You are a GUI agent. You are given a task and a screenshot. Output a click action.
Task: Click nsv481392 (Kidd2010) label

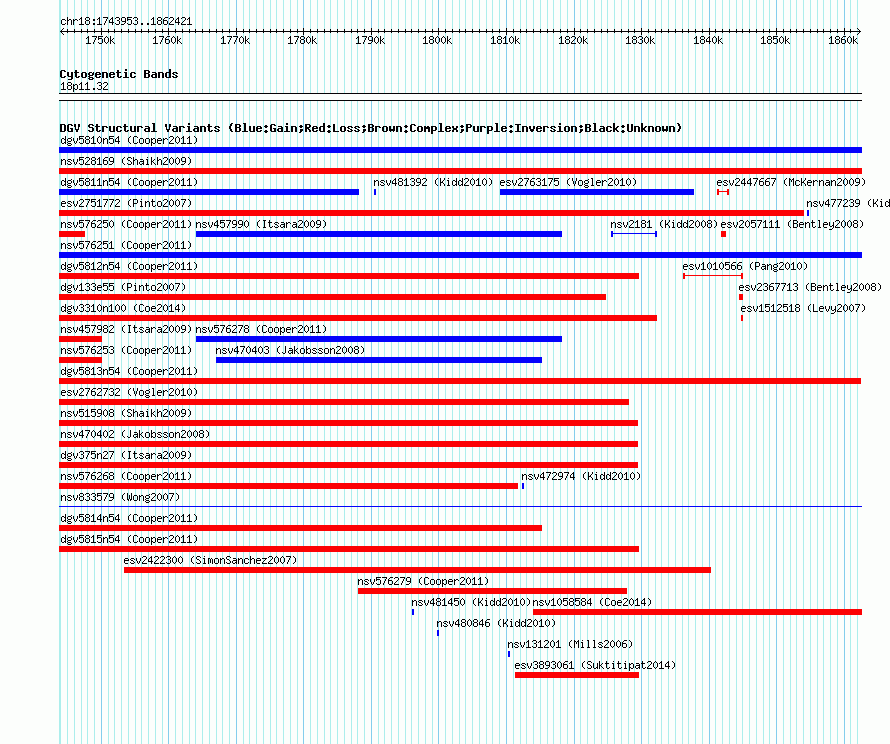tap(433, 182)
